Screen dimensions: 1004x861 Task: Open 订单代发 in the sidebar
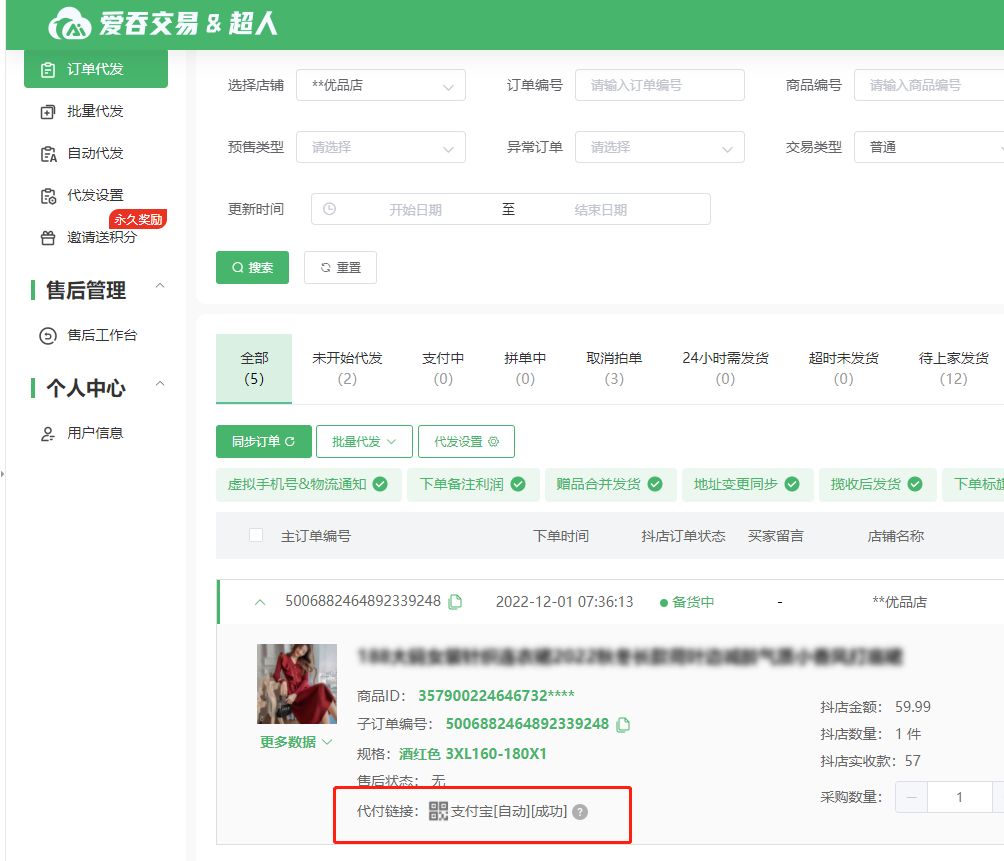pos(96,69)
